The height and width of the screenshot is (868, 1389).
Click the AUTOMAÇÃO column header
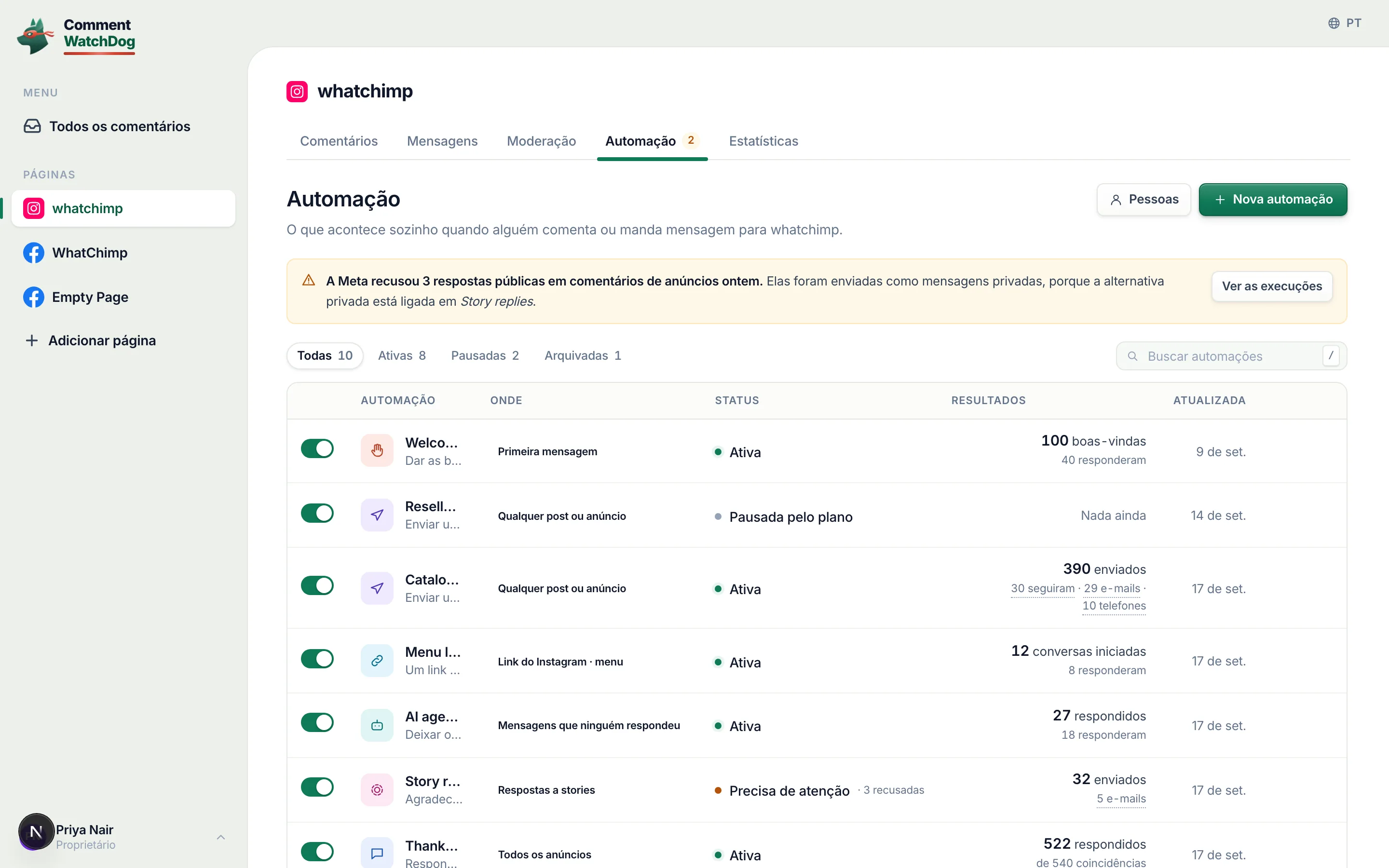(398, 400)
